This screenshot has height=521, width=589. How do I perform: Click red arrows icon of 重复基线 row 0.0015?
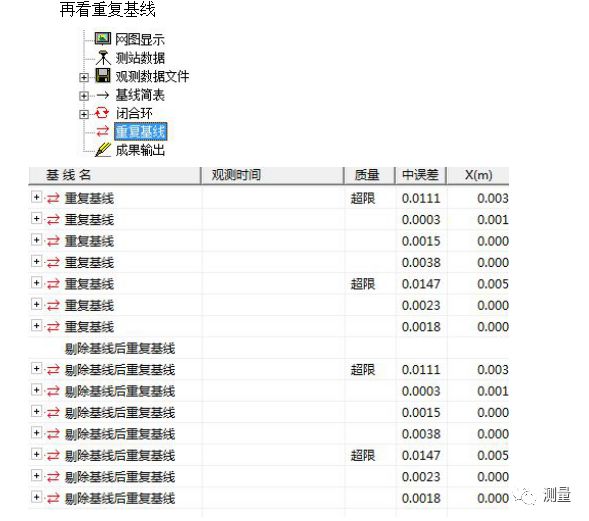click(x=53, y=241)
